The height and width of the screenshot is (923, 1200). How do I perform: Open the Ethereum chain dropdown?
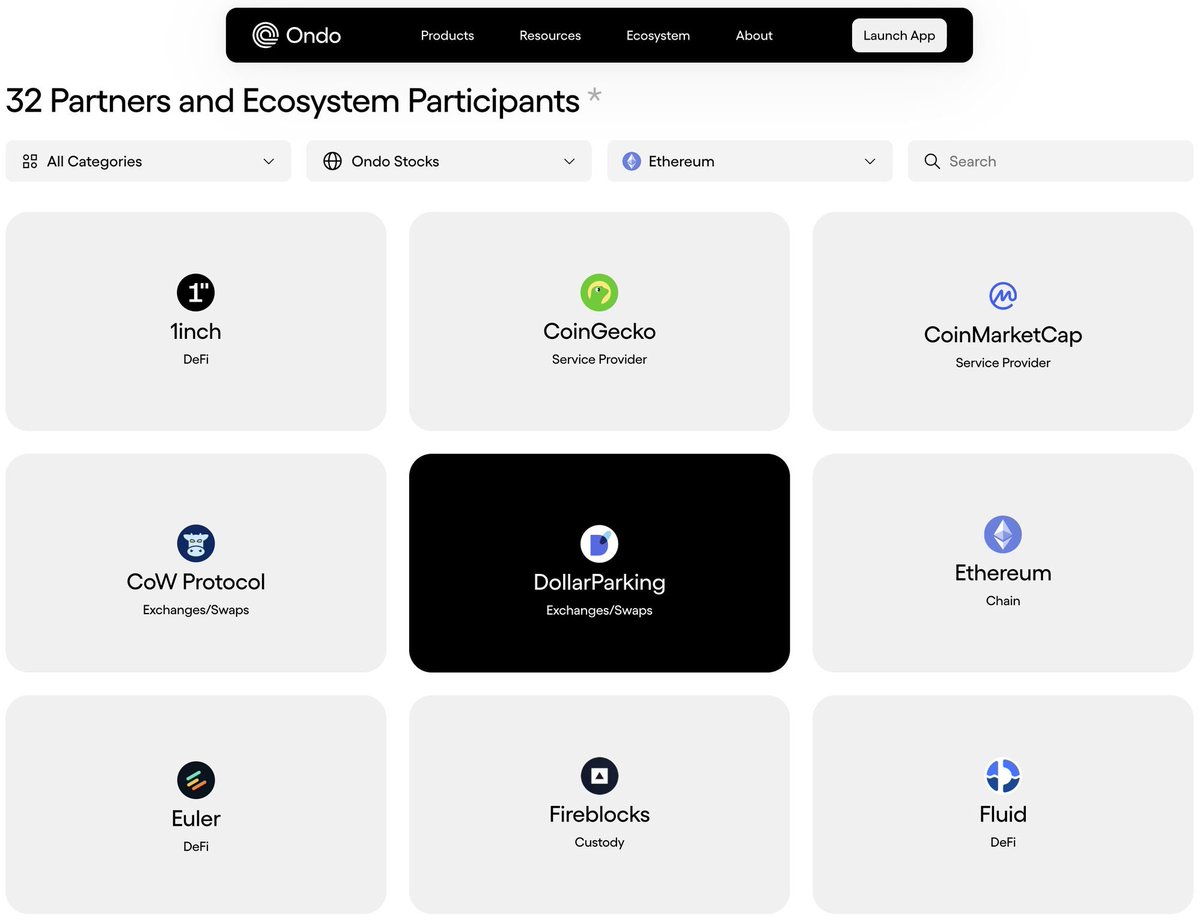click(750, 161)
